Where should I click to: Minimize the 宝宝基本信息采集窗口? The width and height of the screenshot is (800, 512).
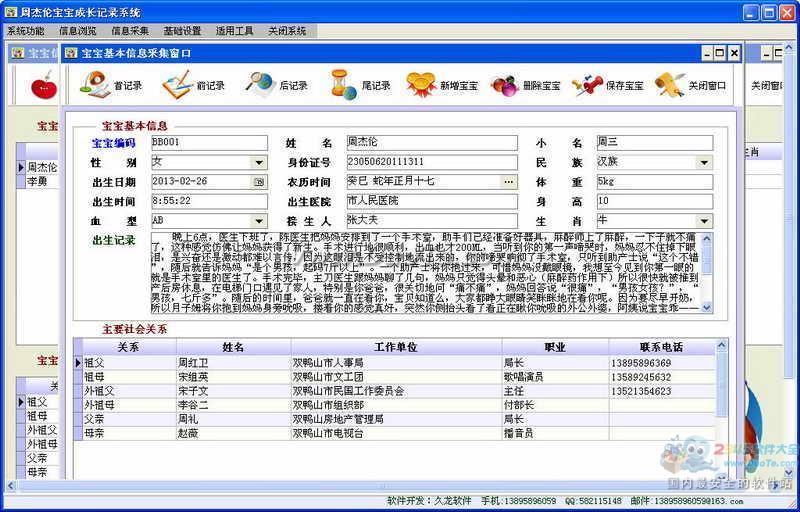pos(707,53)
